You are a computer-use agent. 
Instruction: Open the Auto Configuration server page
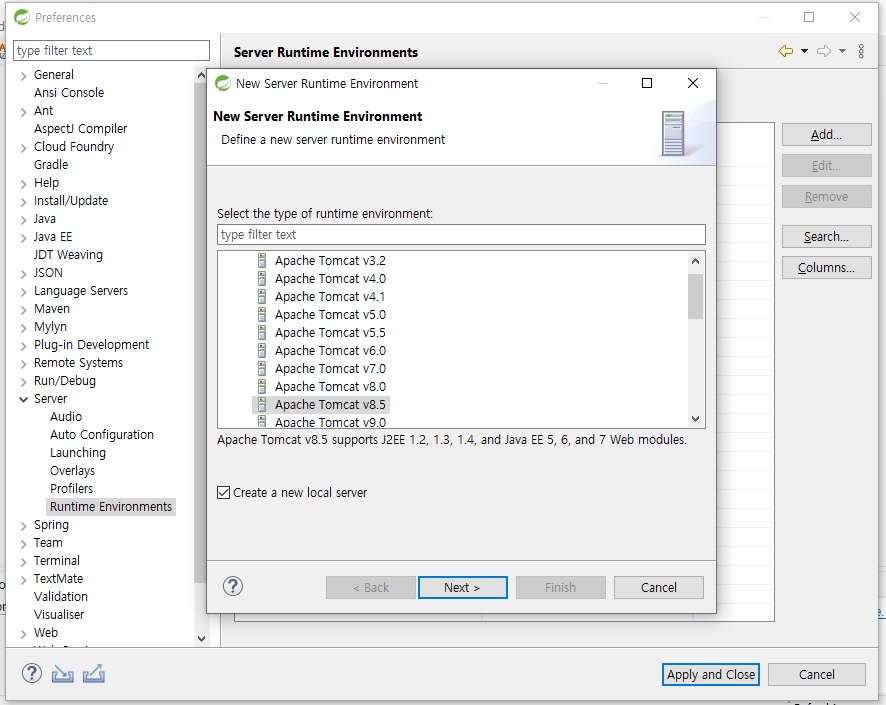[x=102, y=435]
